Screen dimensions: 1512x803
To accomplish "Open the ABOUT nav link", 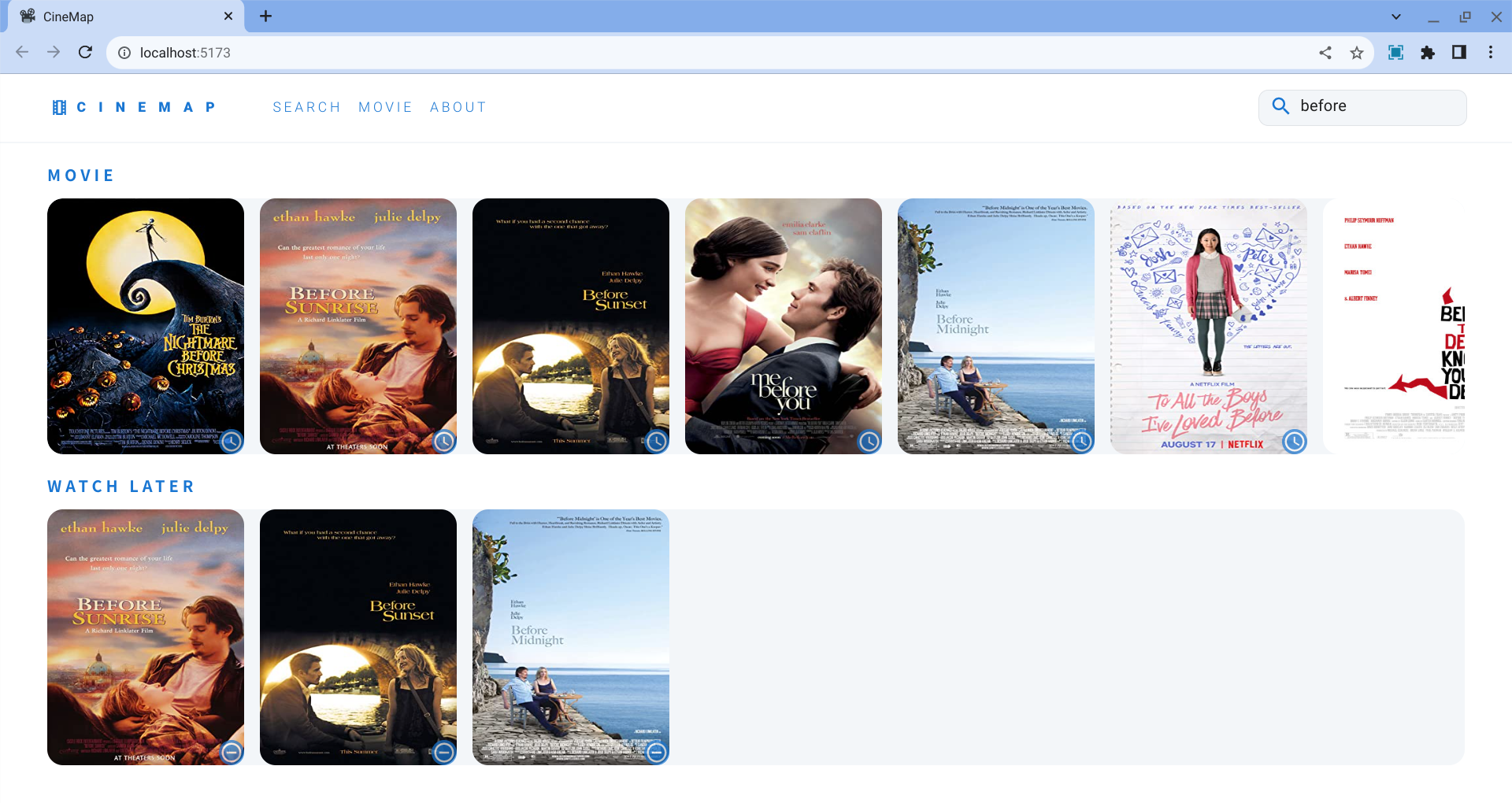I will point(458,107).
